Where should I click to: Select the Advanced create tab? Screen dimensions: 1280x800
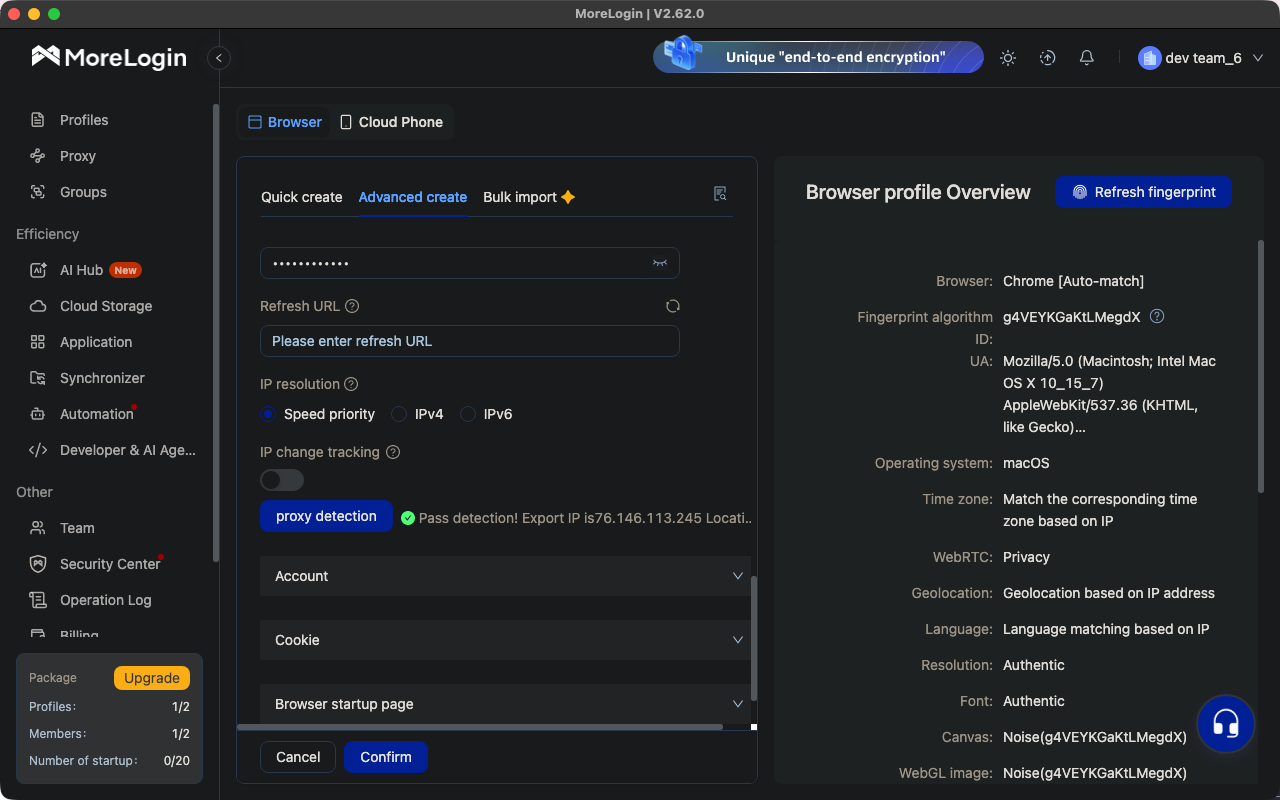click(x=413, y=197)
